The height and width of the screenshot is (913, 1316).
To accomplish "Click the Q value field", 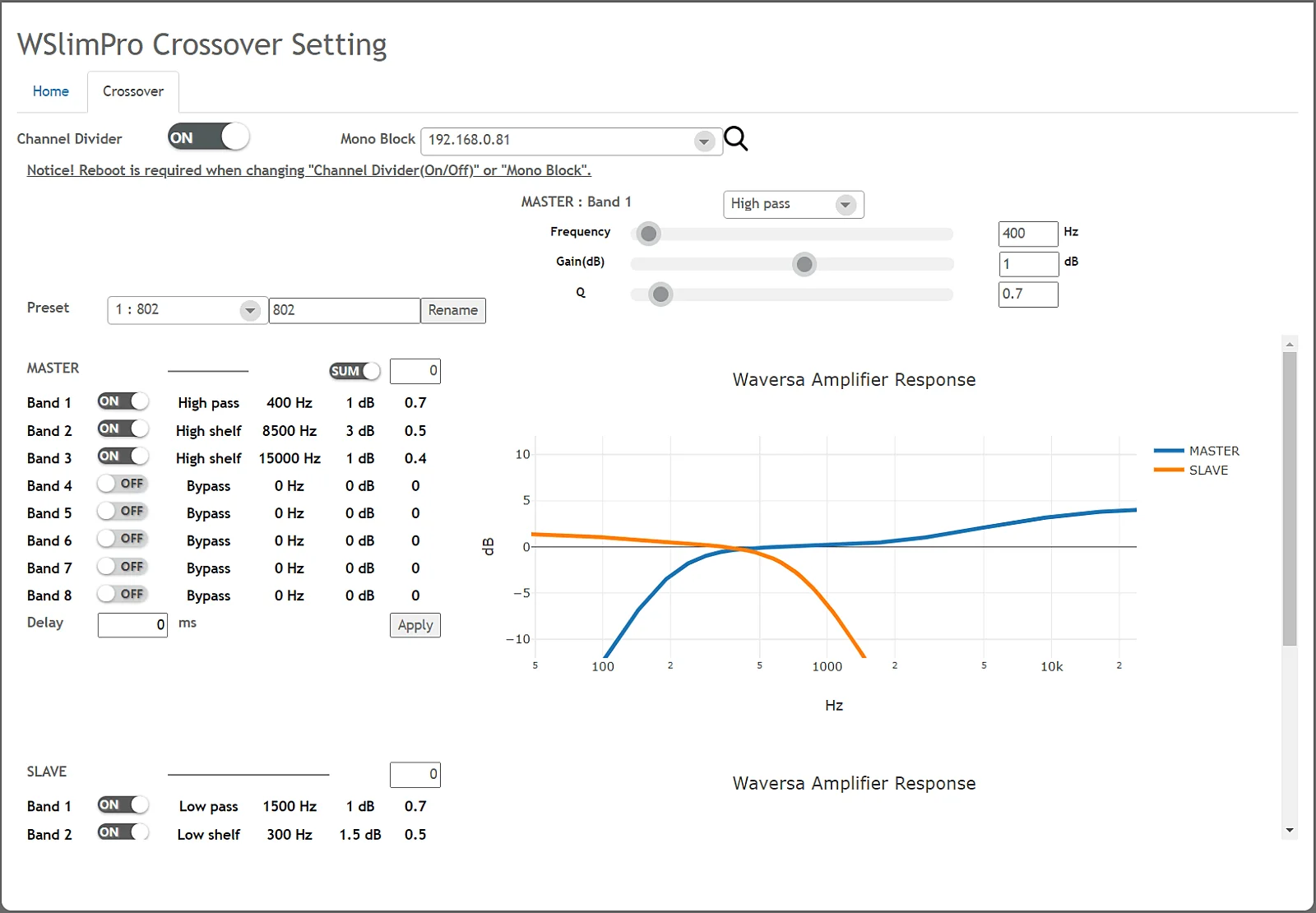I will [x=1028, y=294].
